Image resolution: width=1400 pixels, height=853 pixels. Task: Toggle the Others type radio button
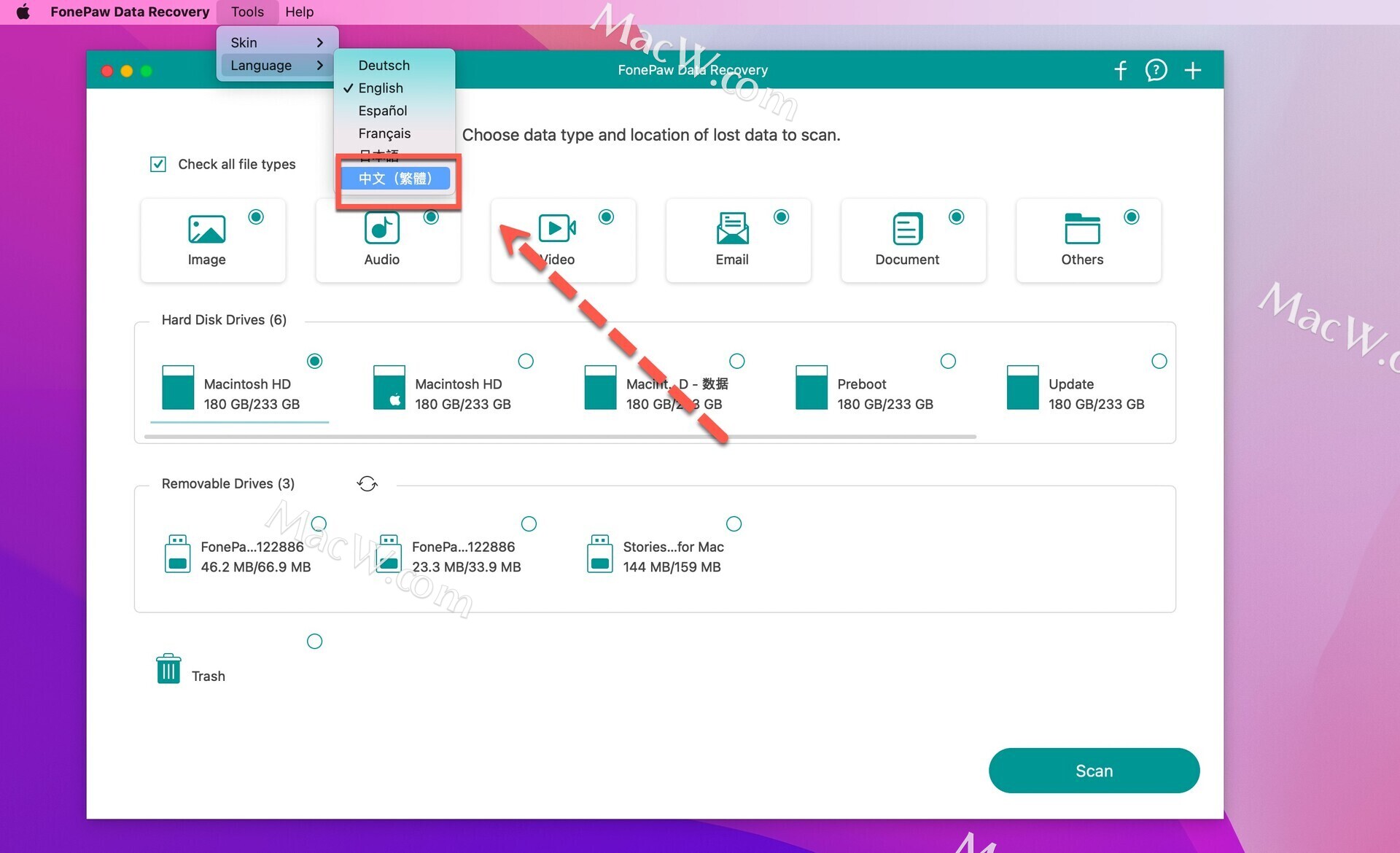pos(1131,217)
